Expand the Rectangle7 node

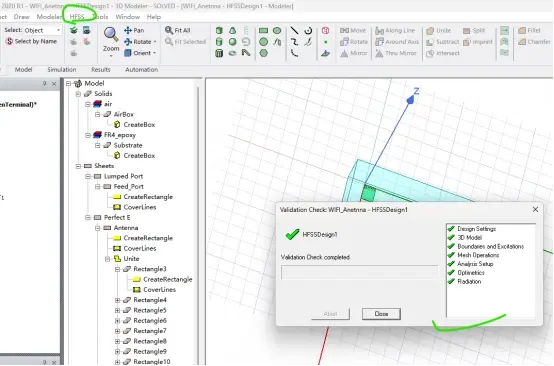coord(117,331)
